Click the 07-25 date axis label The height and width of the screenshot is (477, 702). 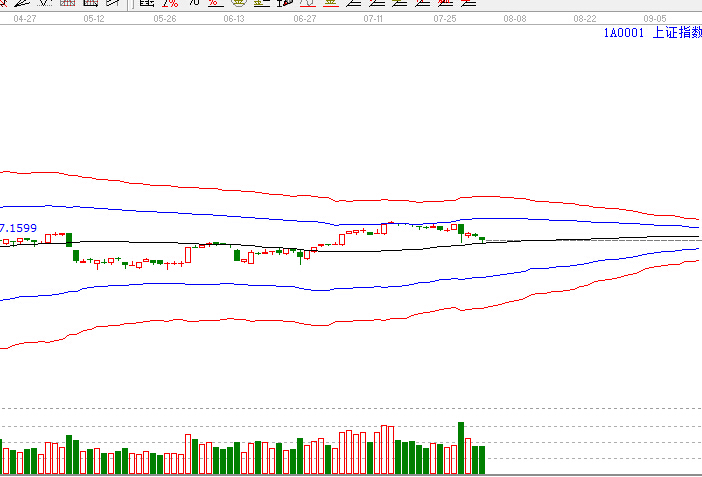[445, 19]
